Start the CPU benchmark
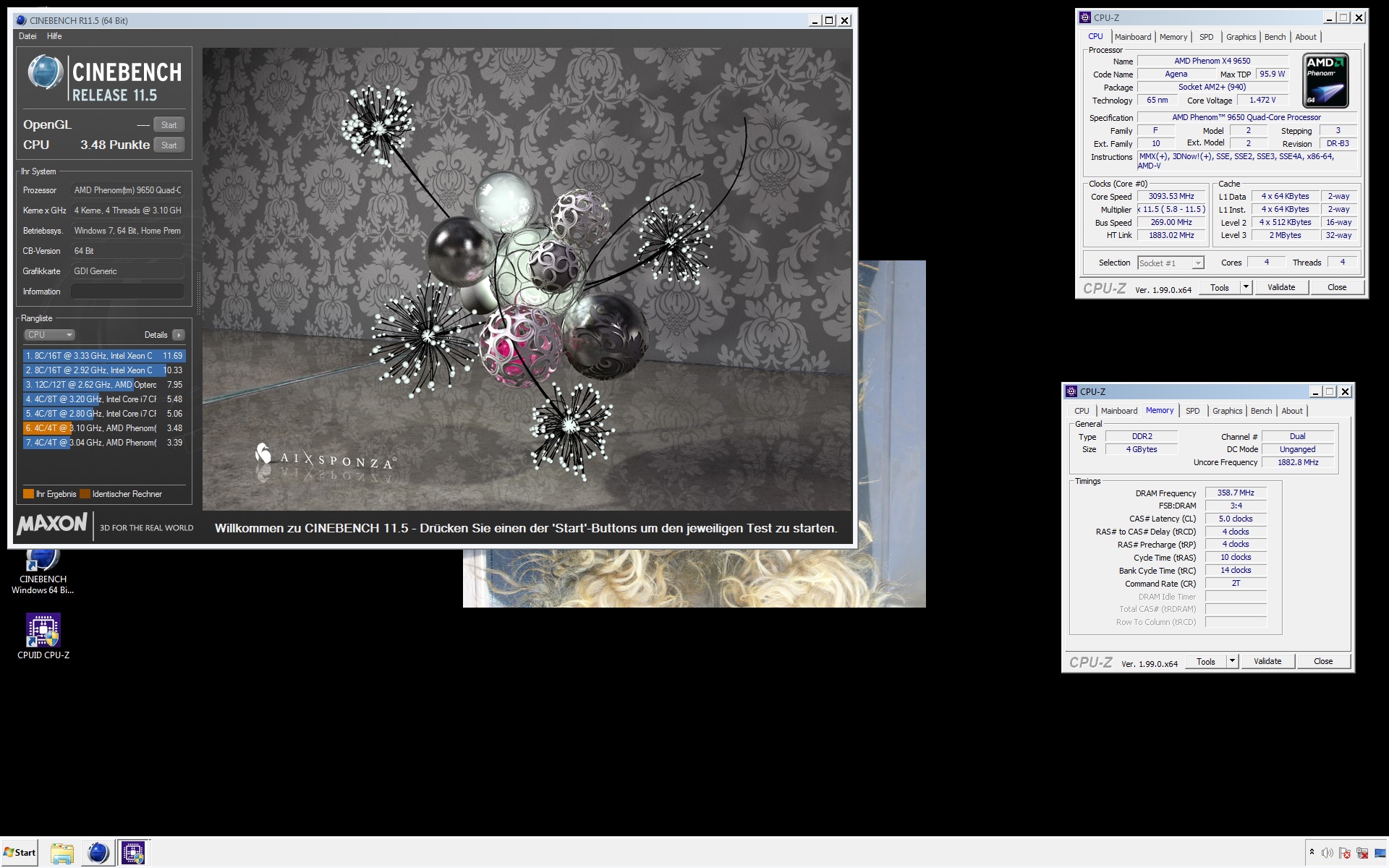 click(x=169, y=145)
